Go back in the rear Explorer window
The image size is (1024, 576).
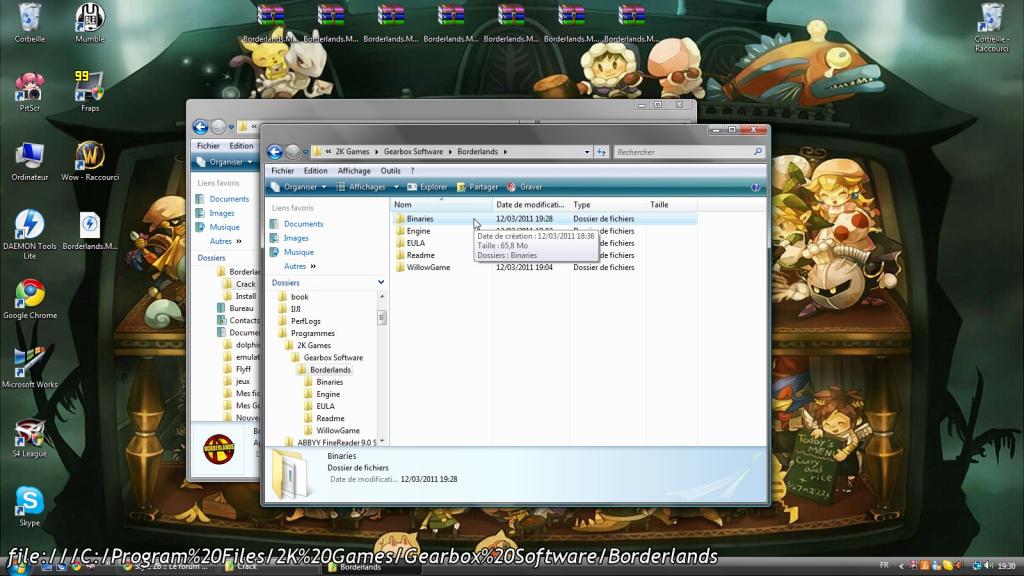(x=200, y=127)
